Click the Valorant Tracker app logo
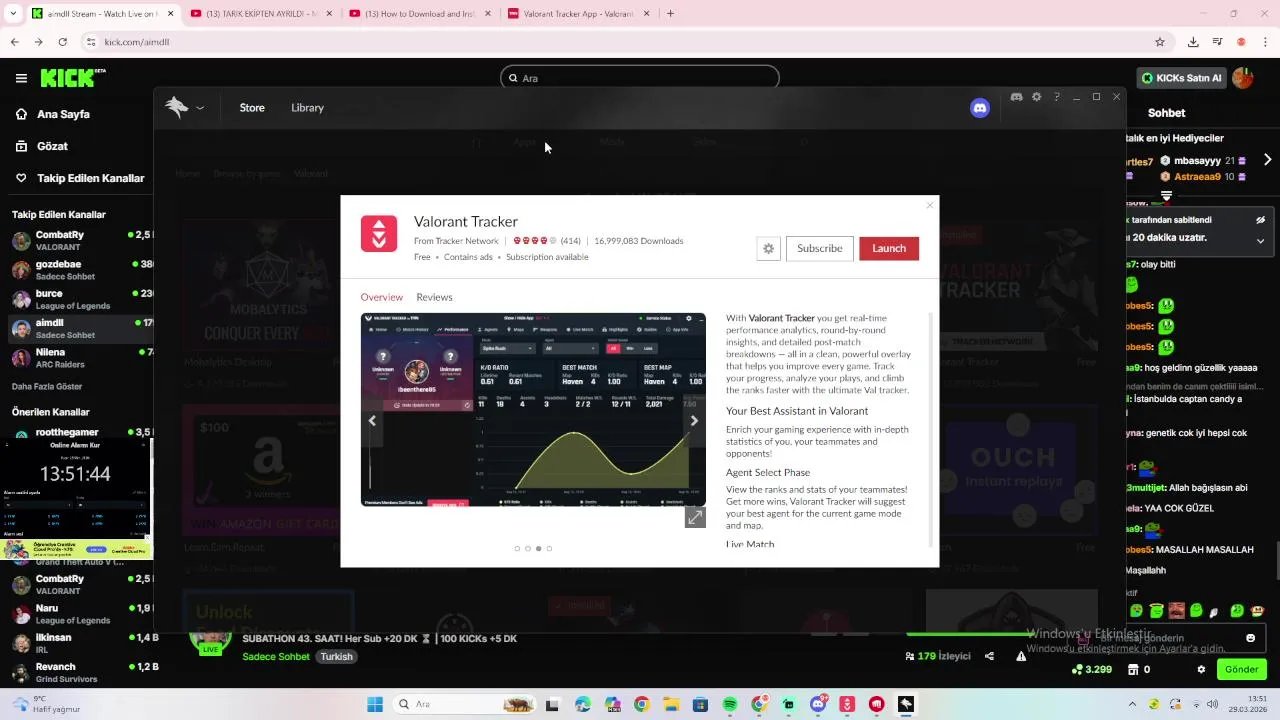Viewport: 1280px width, 720px height. (379, 234)
